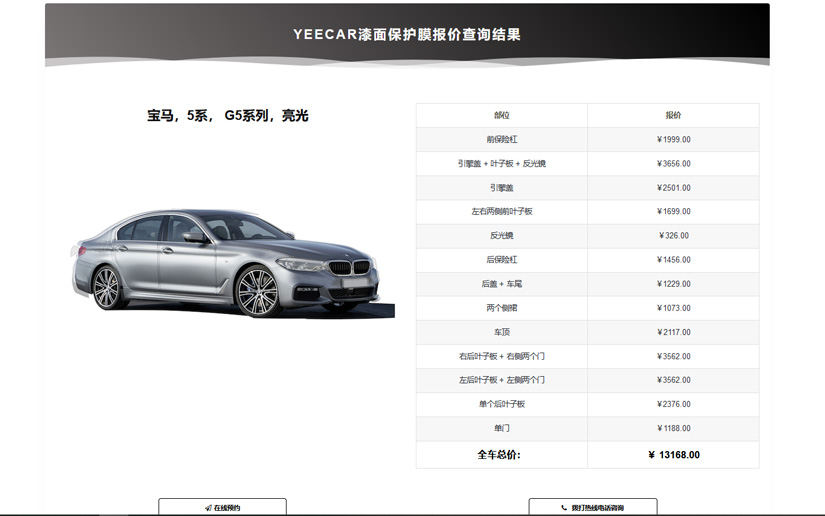Select the 两个侧裙 part cell
The width and height of the screenshot is (825, 516).
[x=502, y=308]
